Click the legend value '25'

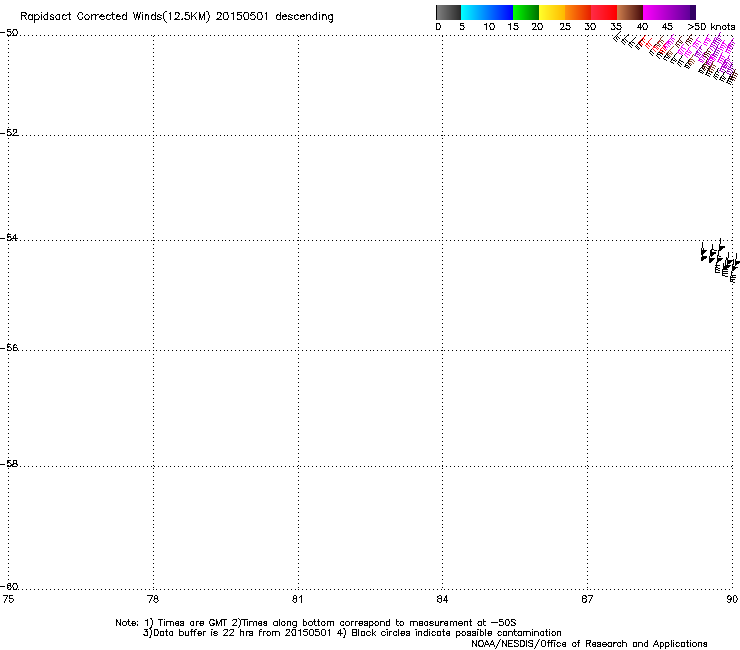(x=565, y=27)
